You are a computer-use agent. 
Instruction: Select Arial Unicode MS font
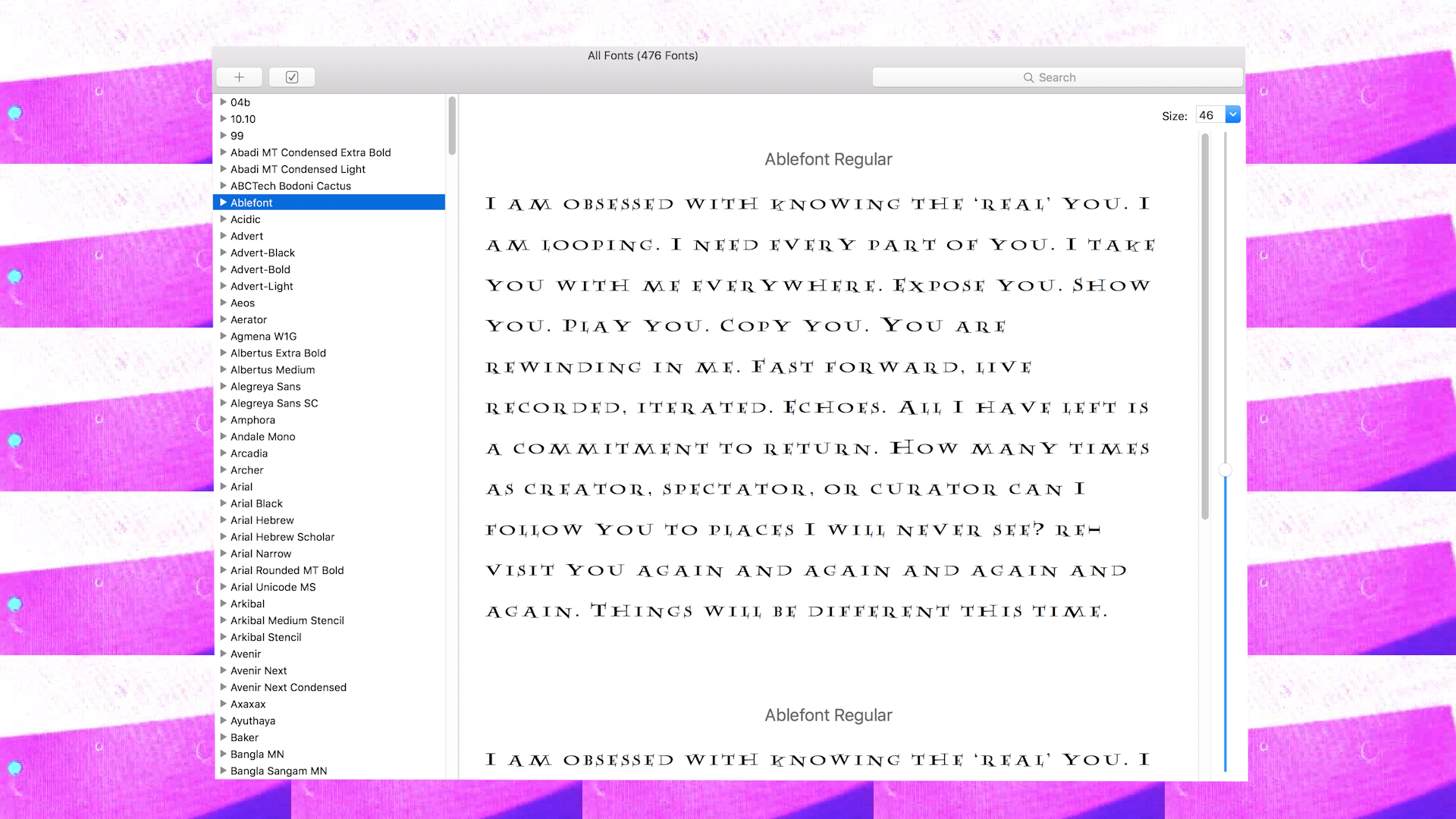point(273,587)
